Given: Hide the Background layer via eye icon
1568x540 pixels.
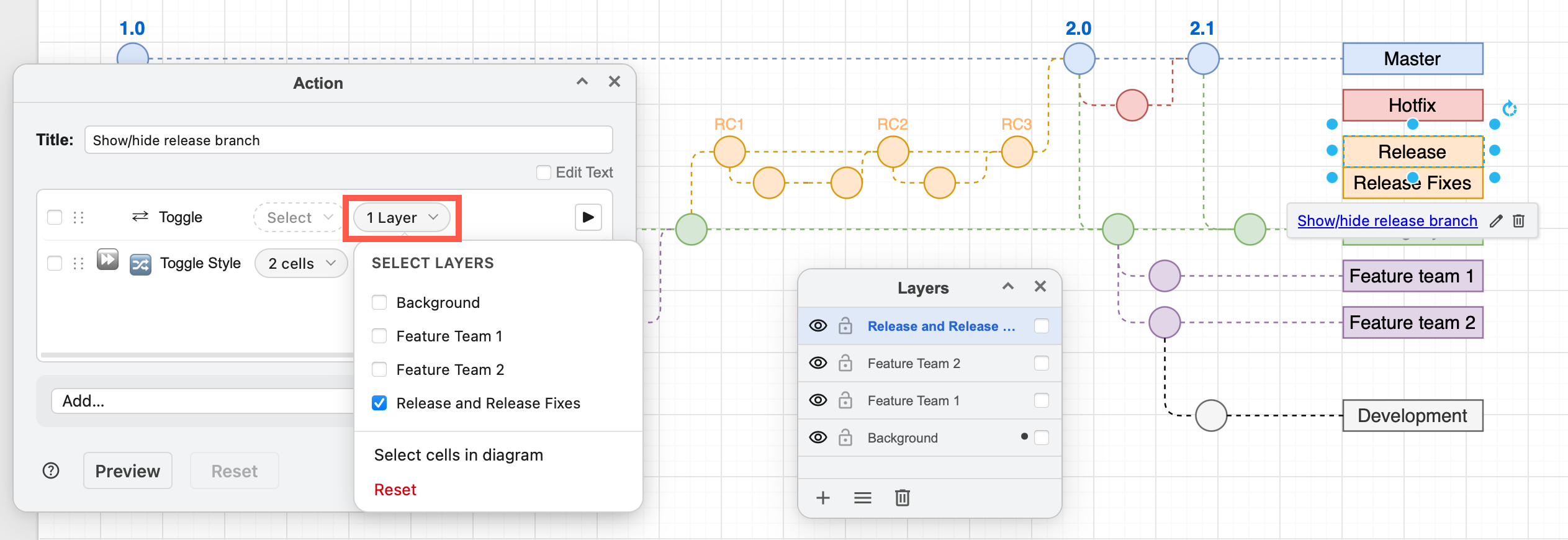Looking at the screenshot, I should point(818,438).
